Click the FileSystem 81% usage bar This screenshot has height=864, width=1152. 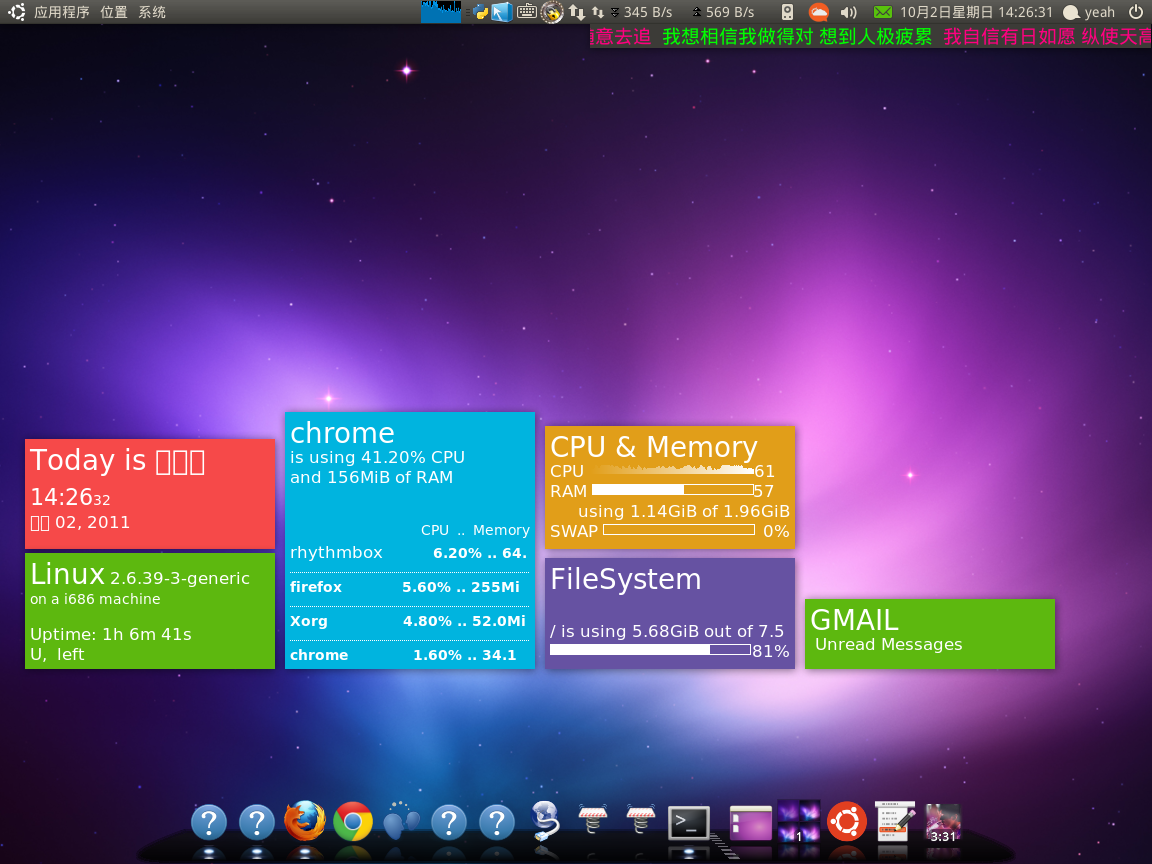pos(650,650)
